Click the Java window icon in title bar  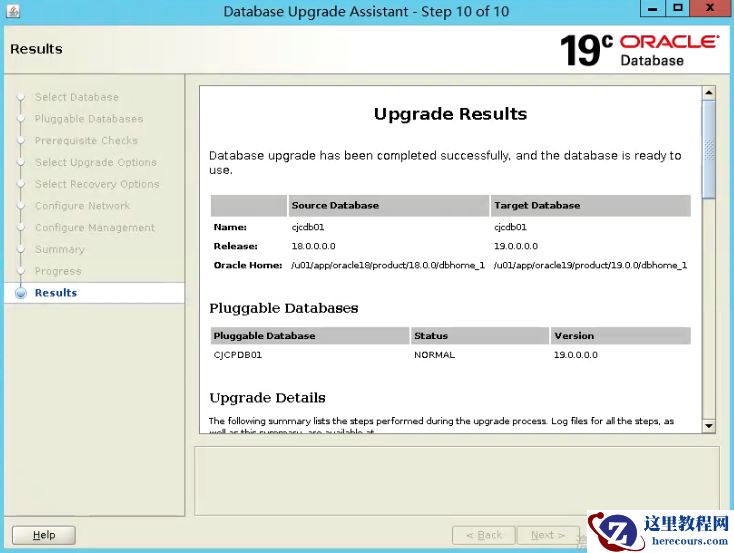[x=13, y=10]
